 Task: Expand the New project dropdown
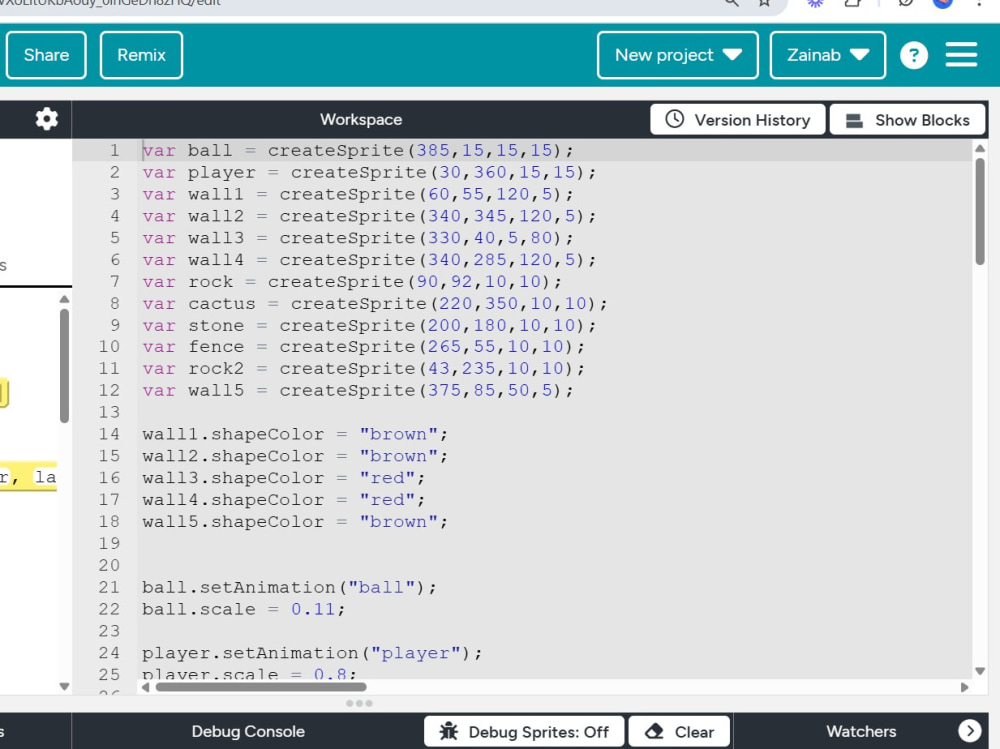click(x=678, y=55)
